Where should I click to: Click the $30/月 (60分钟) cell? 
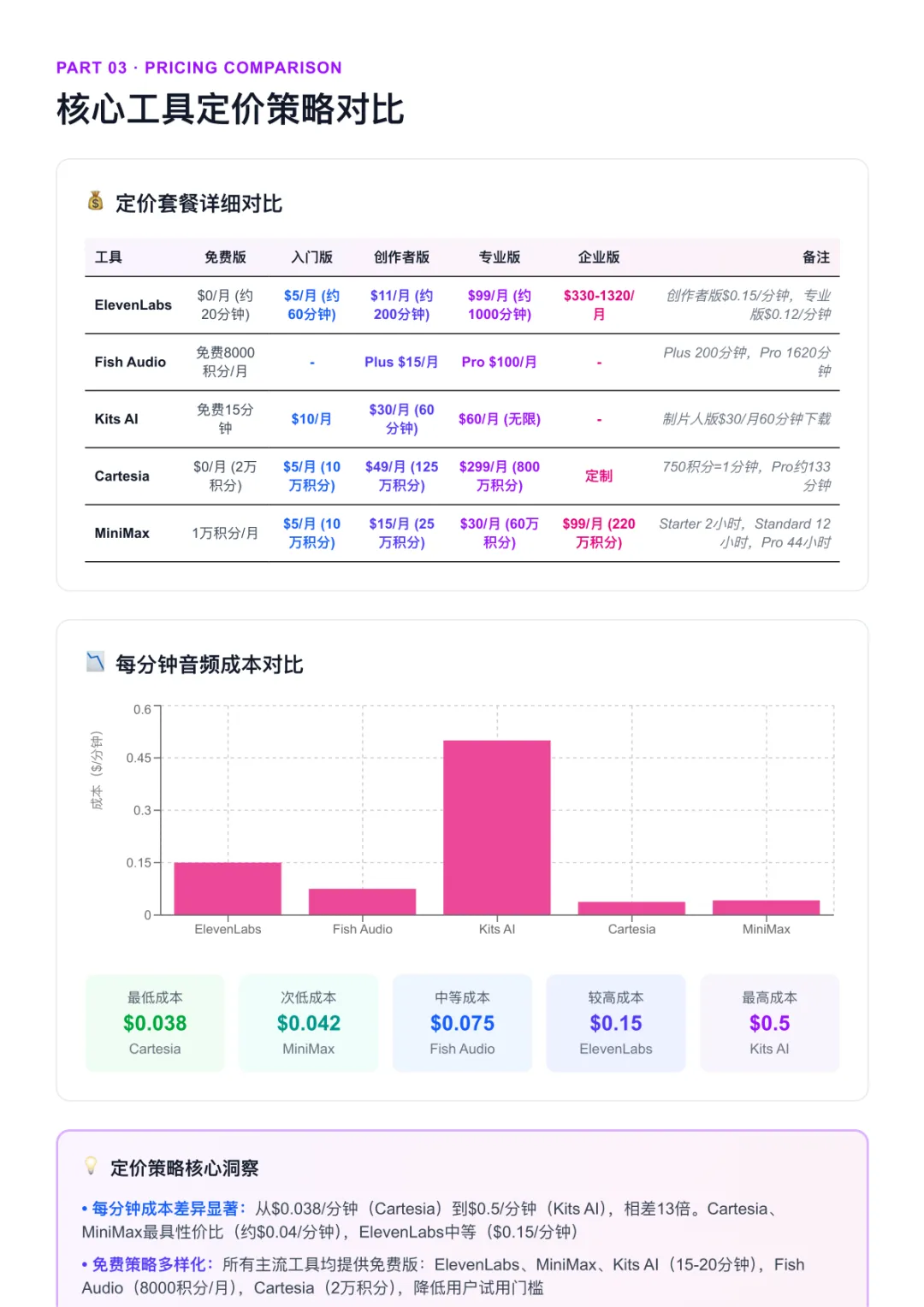[401, 419]
